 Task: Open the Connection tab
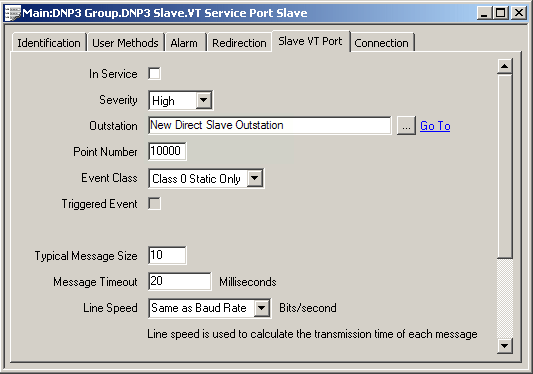point(381,43)
